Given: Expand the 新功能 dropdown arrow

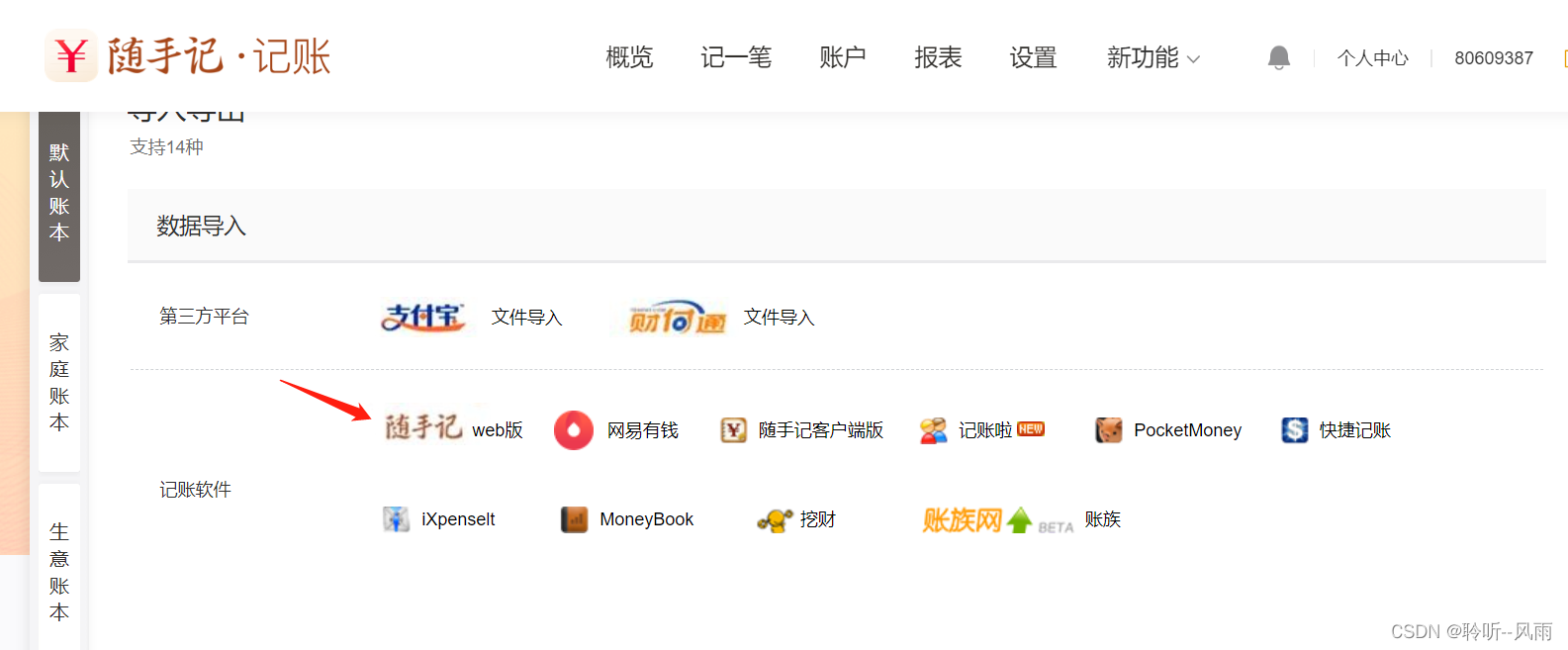Looking at the screenshot, I should [1193, 59].
